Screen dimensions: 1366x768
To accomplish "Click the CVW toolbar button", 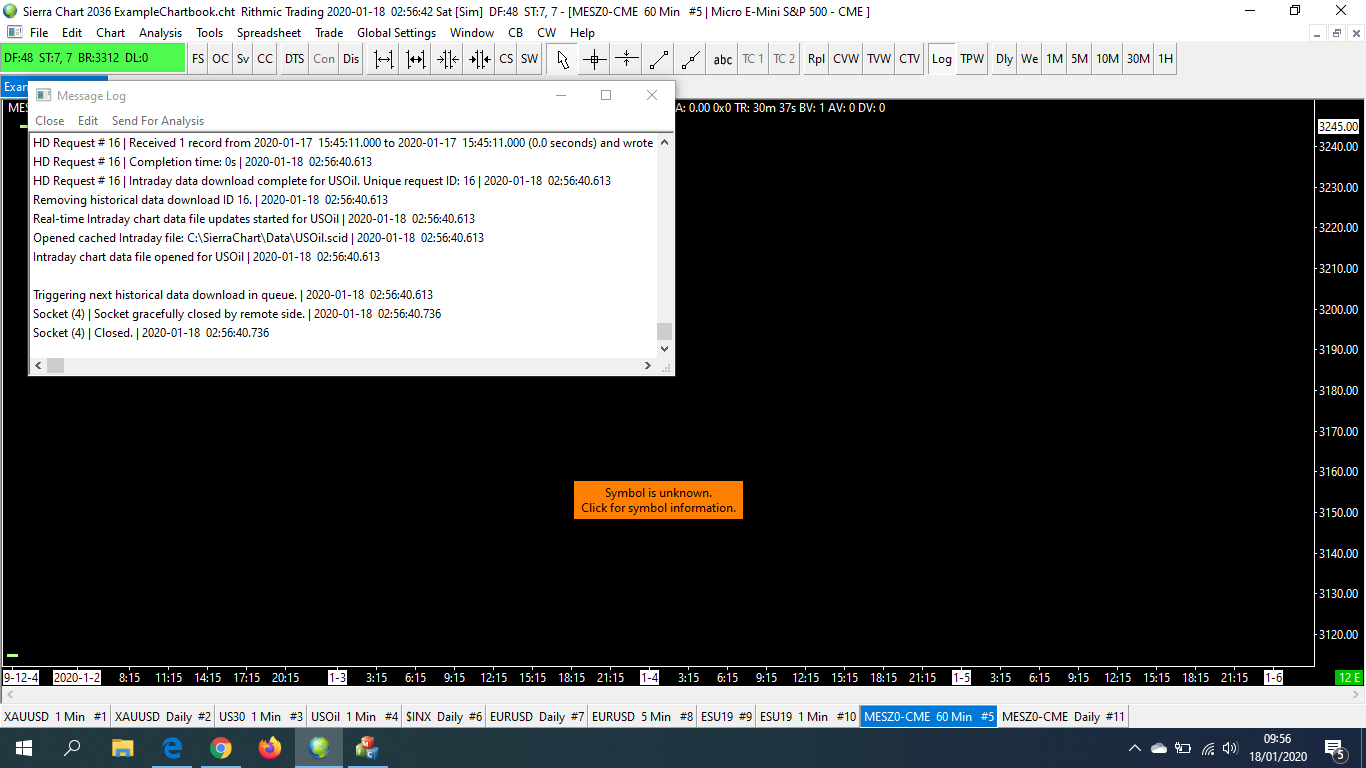I will pos(846,59).
